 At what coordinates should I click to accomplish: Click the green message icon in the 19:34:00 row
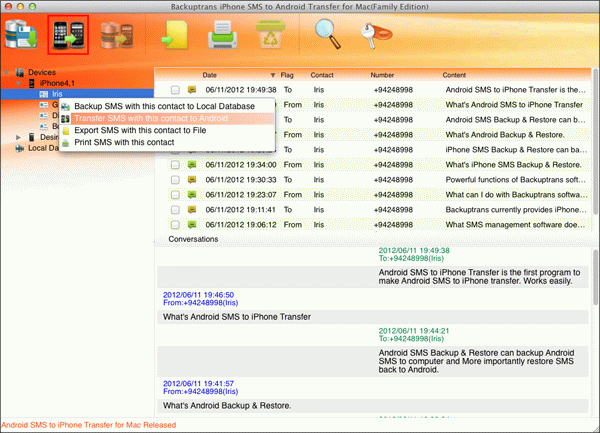pyautogui.click(x=192, y=165)
